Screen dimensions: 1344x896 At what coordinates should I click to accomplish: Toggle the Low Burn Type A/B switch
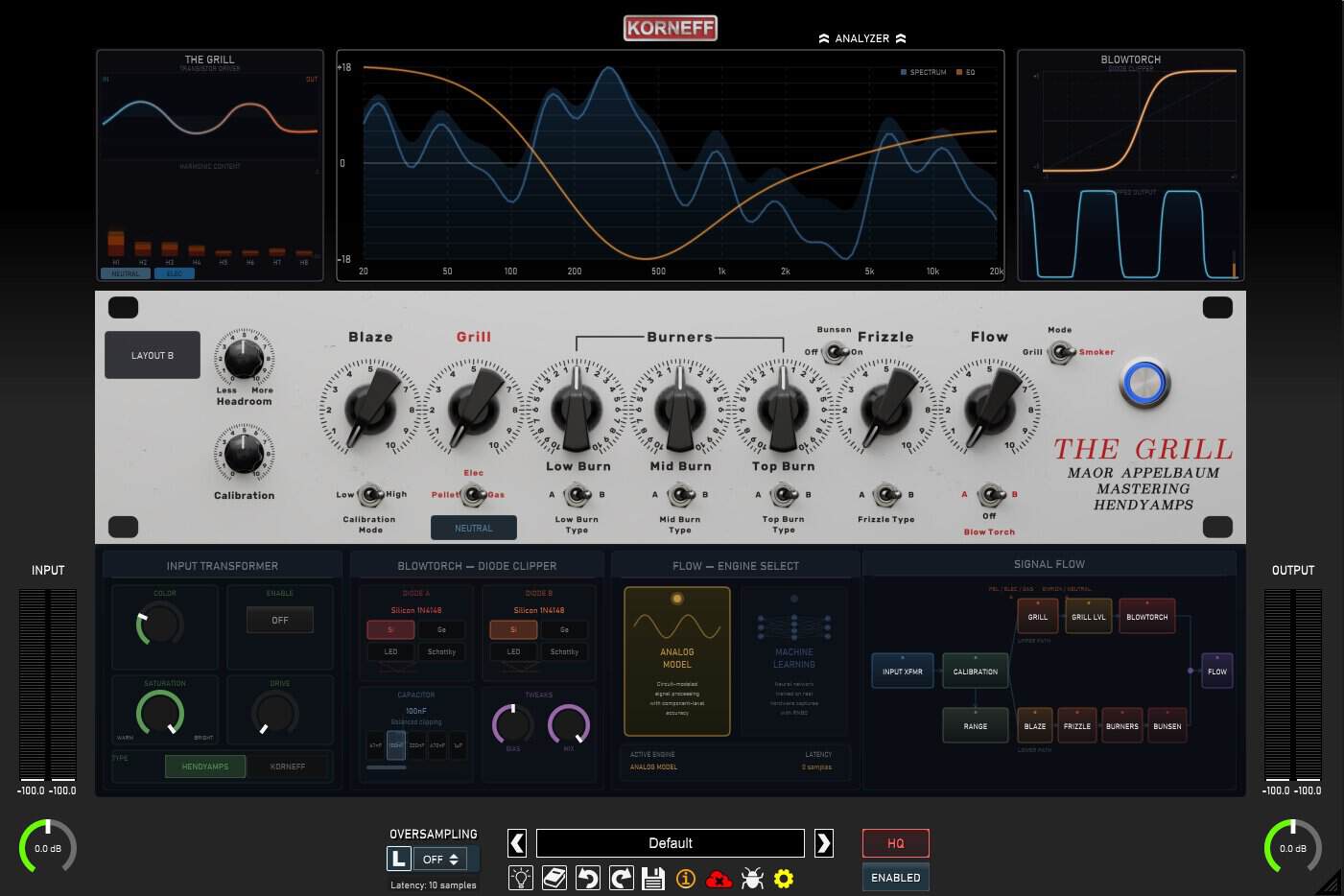tap(577, 495)
